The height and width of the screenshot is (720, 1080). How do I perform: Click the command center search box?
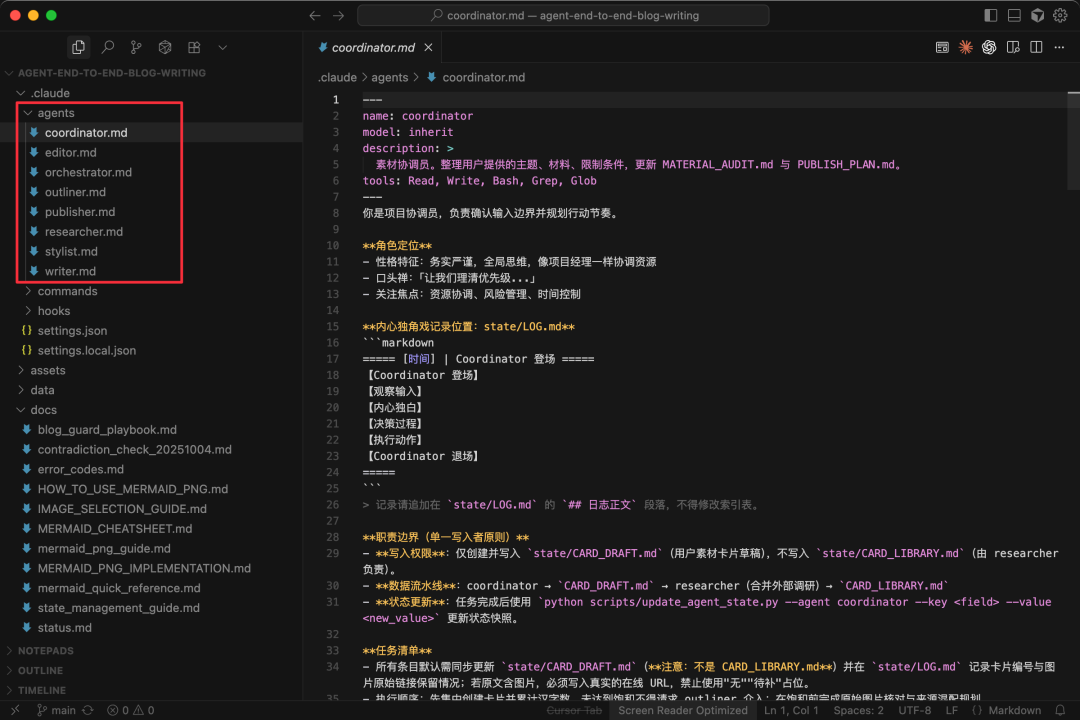point(563,15)
